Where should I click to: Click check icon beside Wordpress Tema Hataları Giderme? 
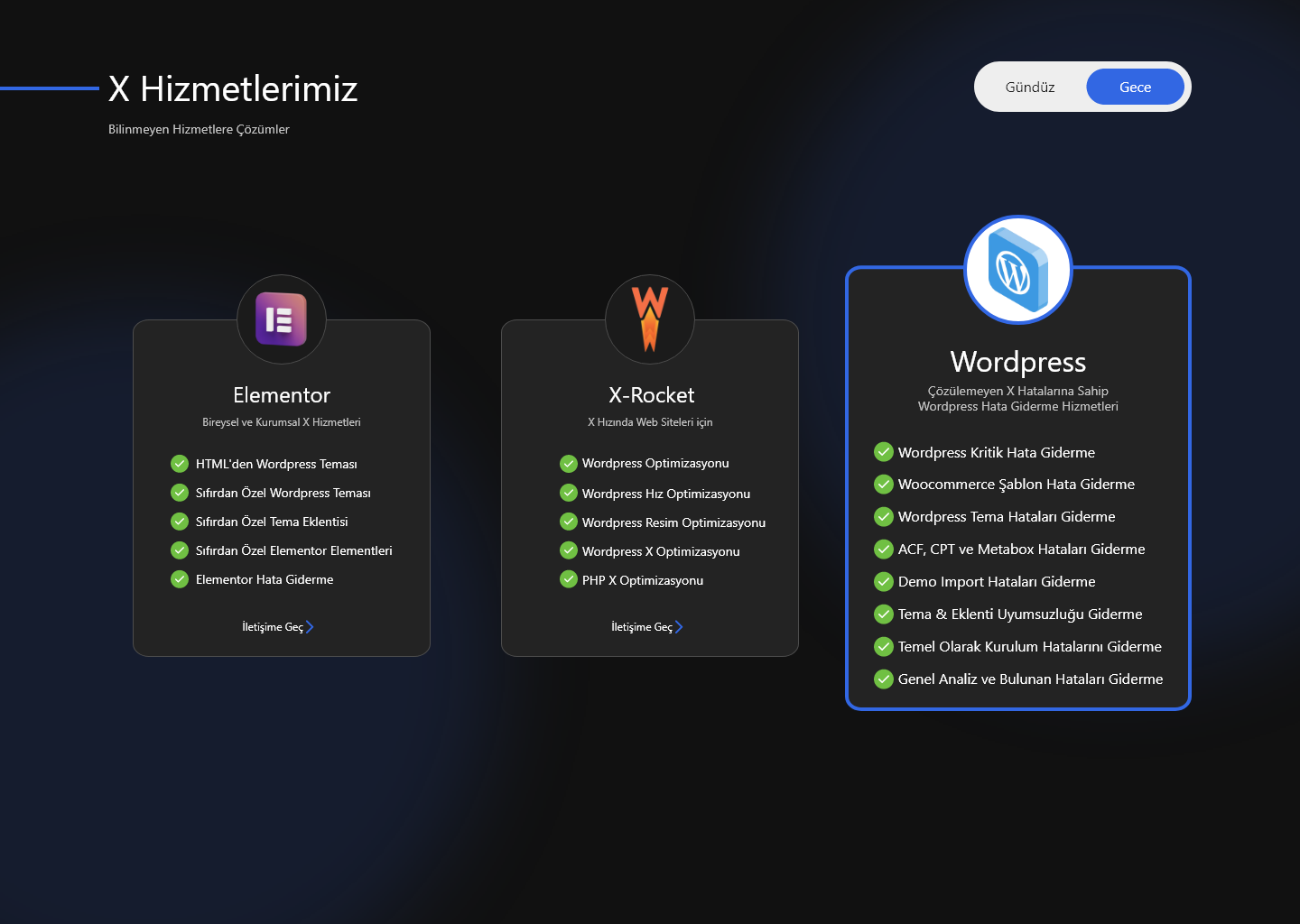(884, 517)
